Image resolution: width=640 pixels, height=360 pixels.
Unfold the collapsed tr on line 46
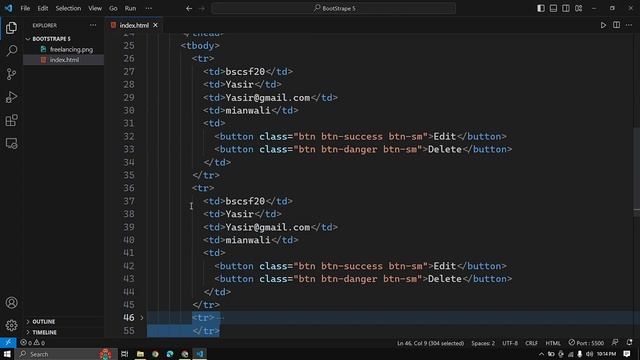click(x=142, y=318)
